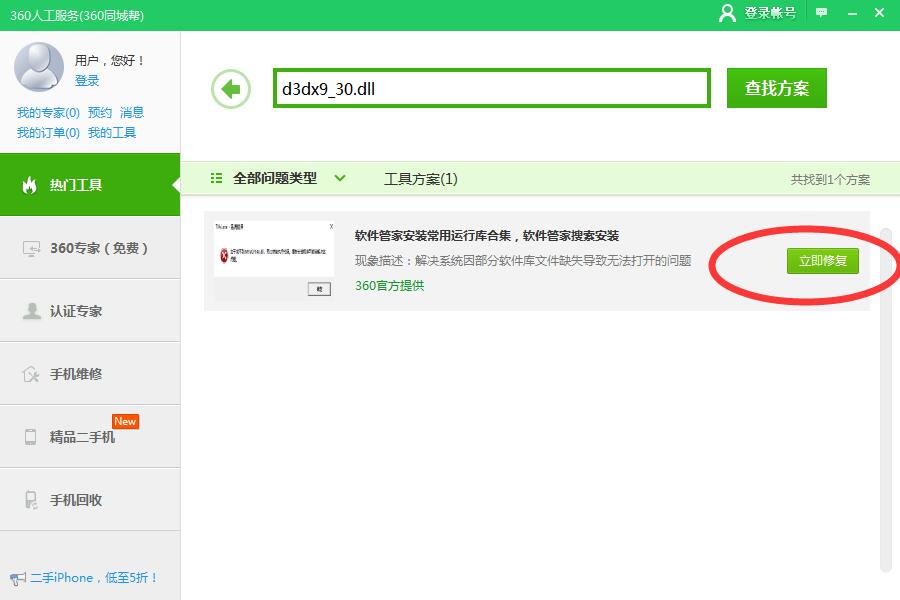Screen dimensions: 900x600
Task: Open 我的工具 link
Action: [112, 133]
